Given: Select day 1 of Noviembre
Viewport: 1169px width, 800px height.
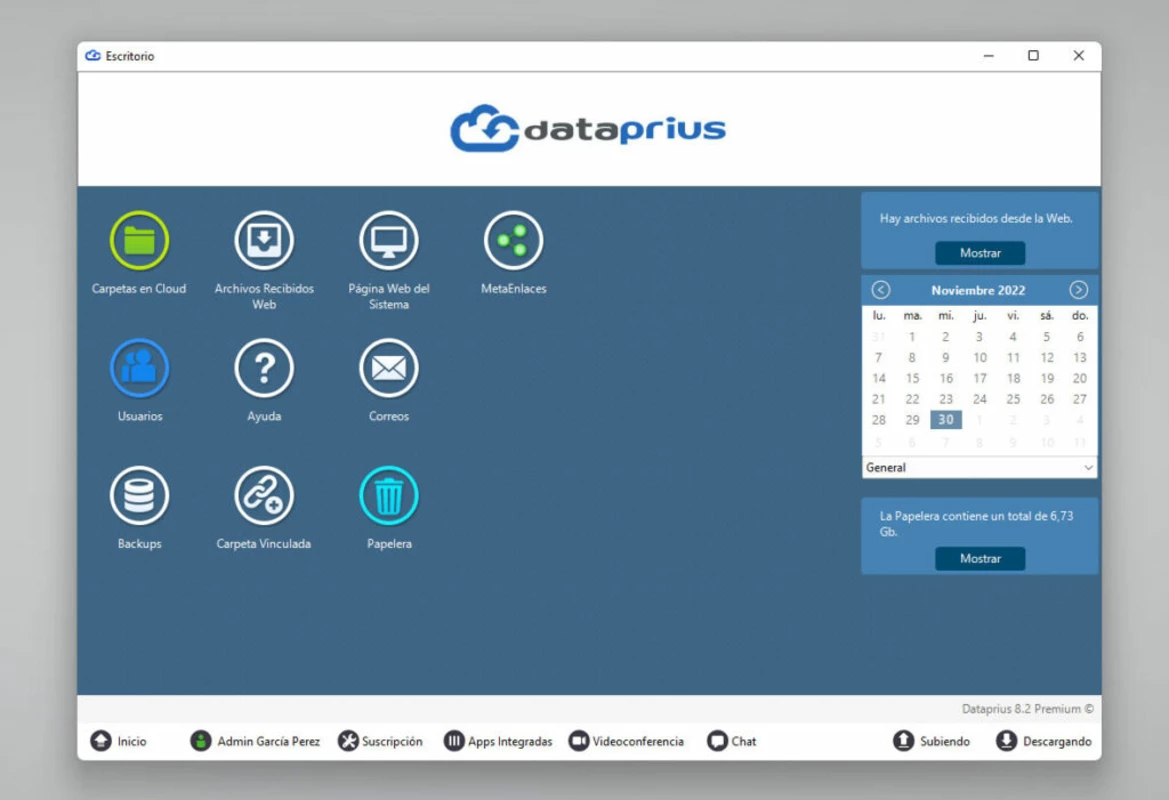Looking at the screenshot, I should point(913,336).
